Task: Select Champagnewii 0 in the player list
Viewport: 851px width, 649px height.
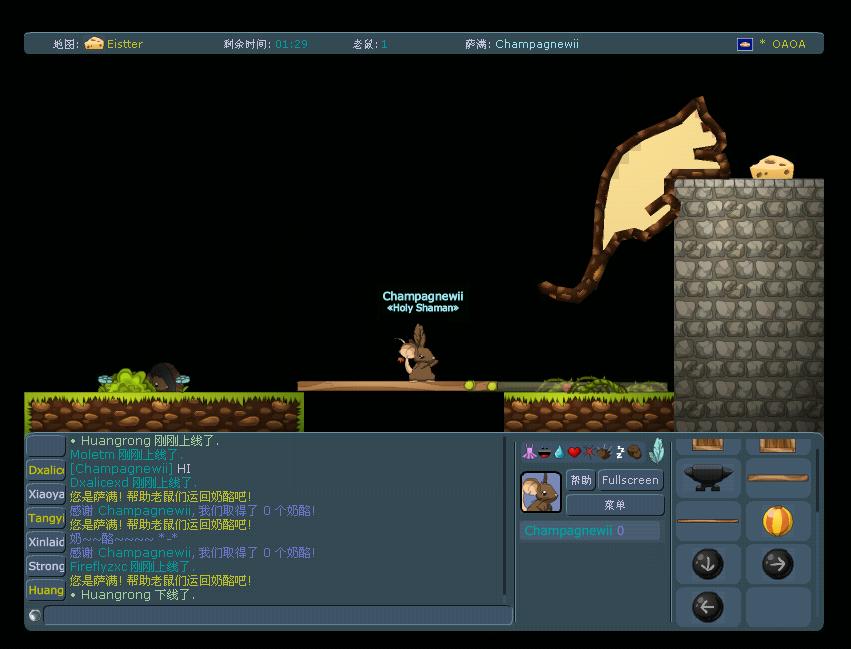Action: [590, 531]
